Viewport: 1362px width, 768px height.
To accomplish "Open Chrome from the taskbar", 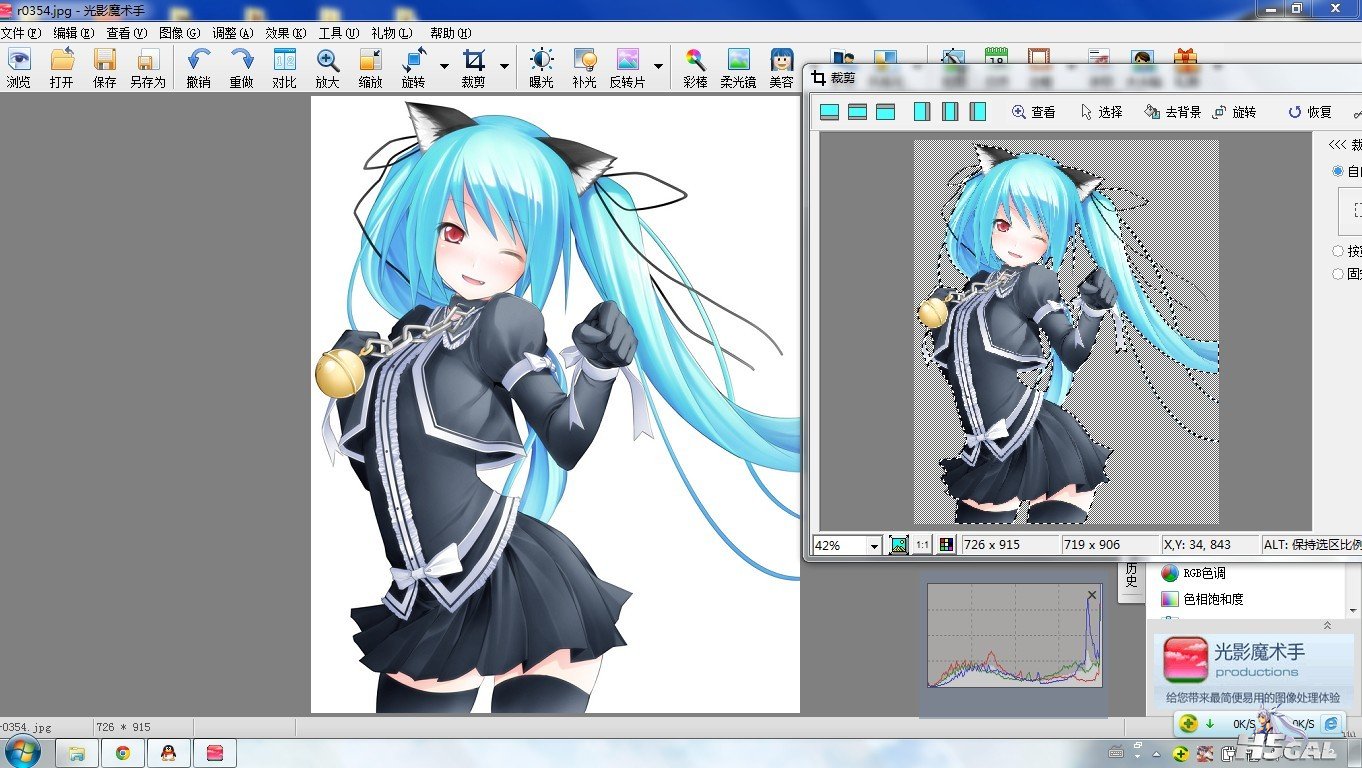I will [x=123, y=753].
